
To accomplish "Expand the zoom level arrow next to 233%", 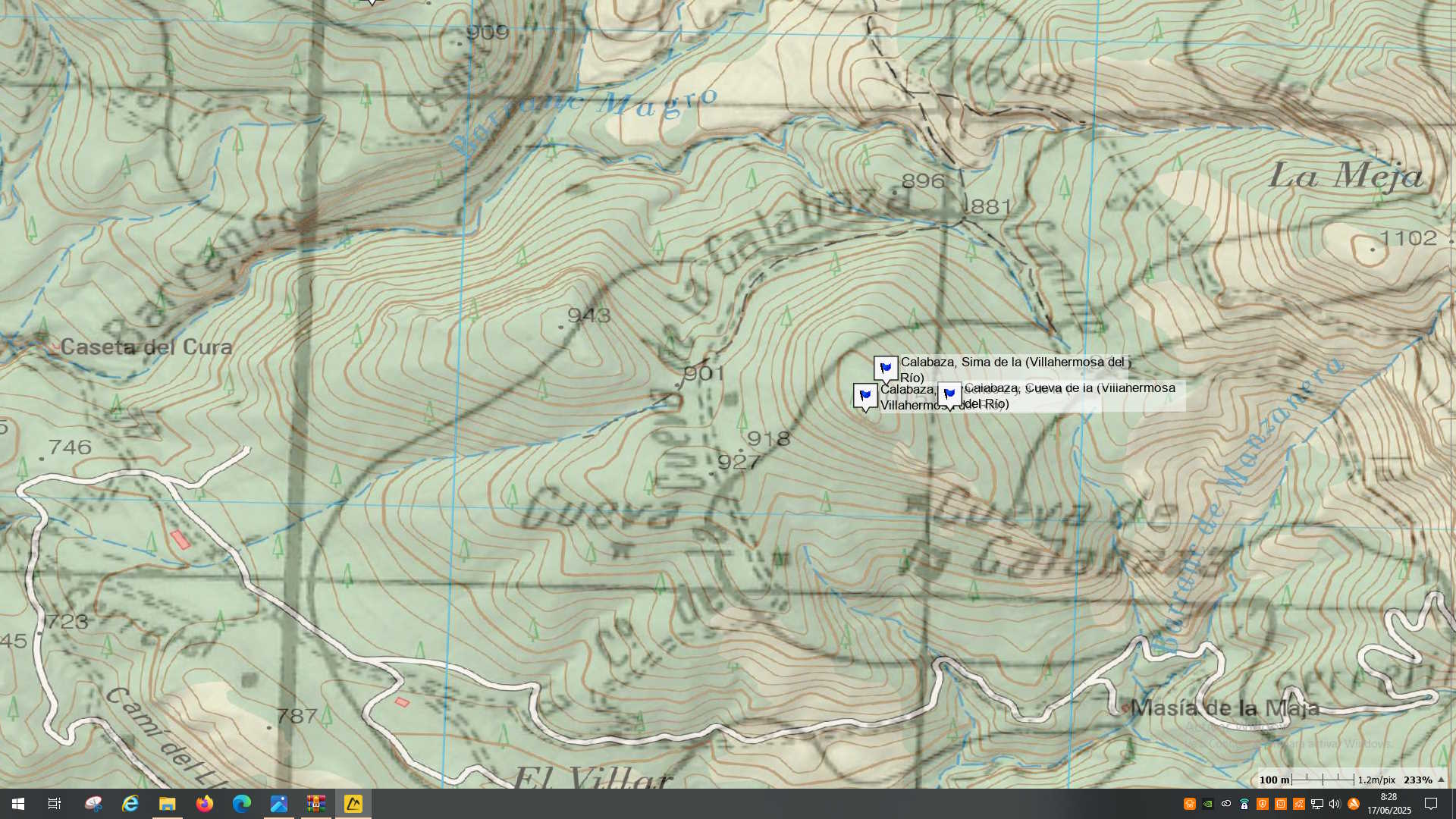I will click(x=1441, y=780).
